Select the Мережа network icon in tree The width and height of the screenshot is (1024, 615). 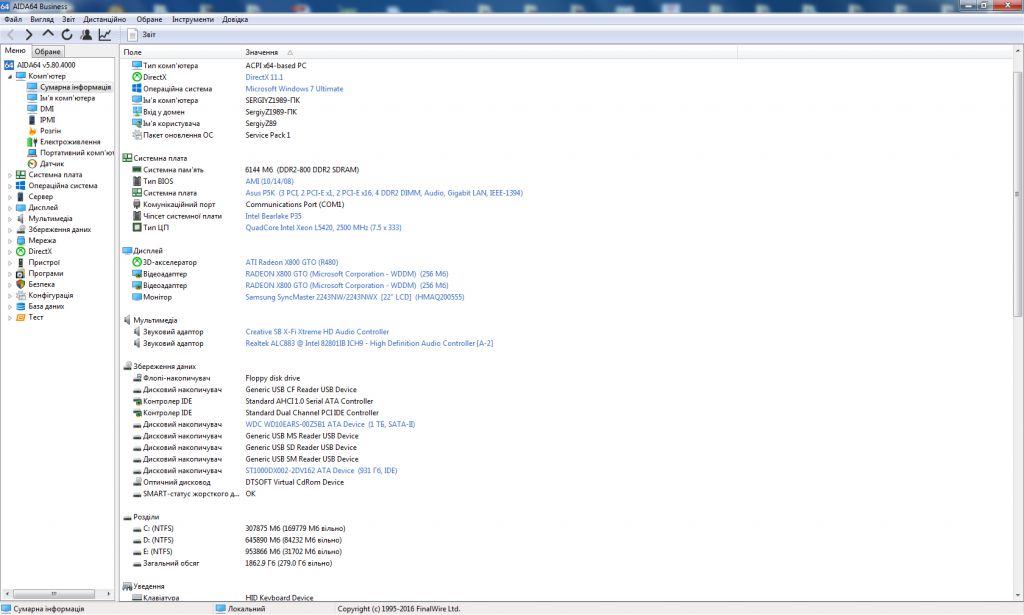click(20, 240)
